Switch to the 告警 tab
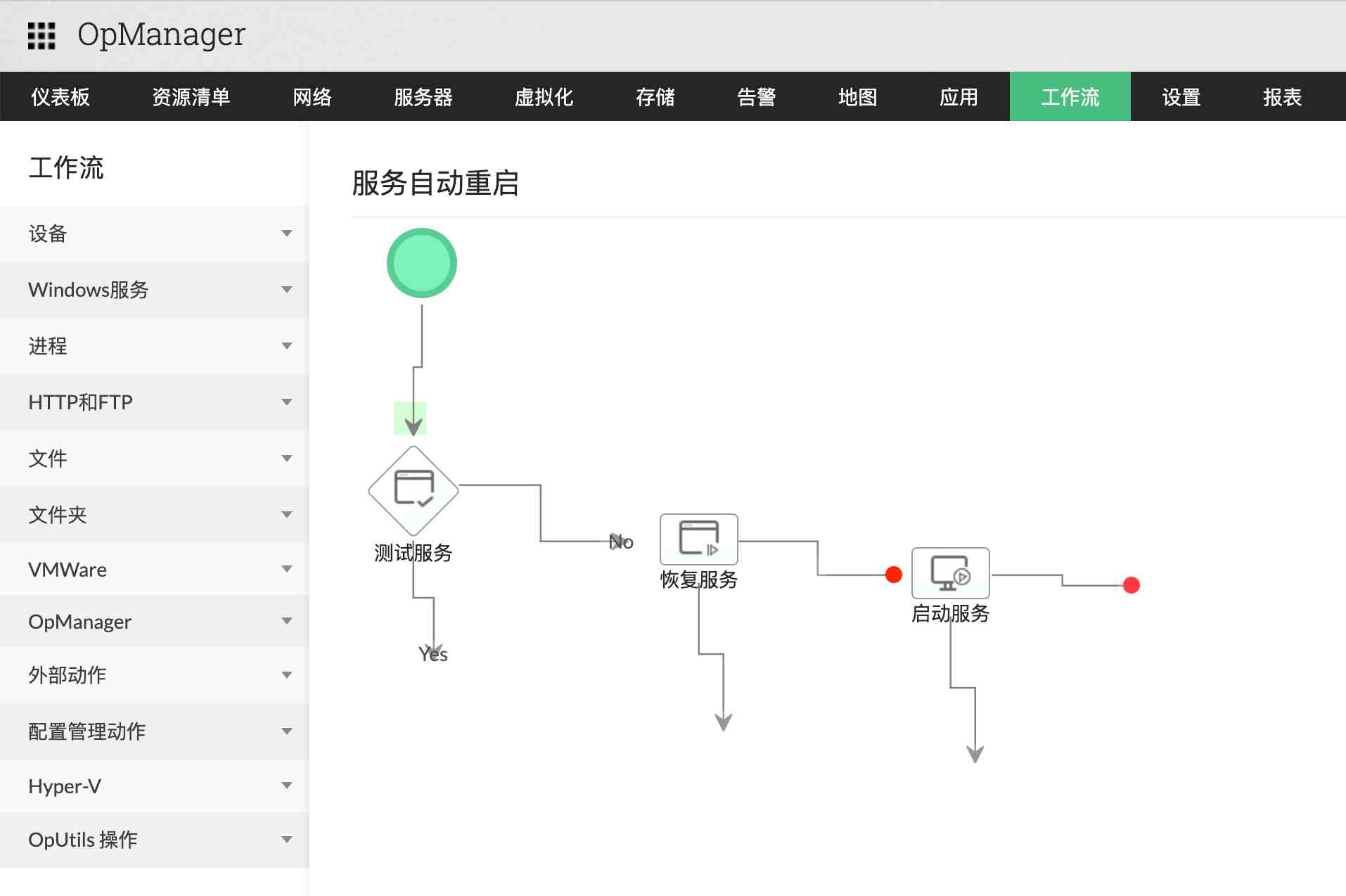 click(x=757, y=96)
